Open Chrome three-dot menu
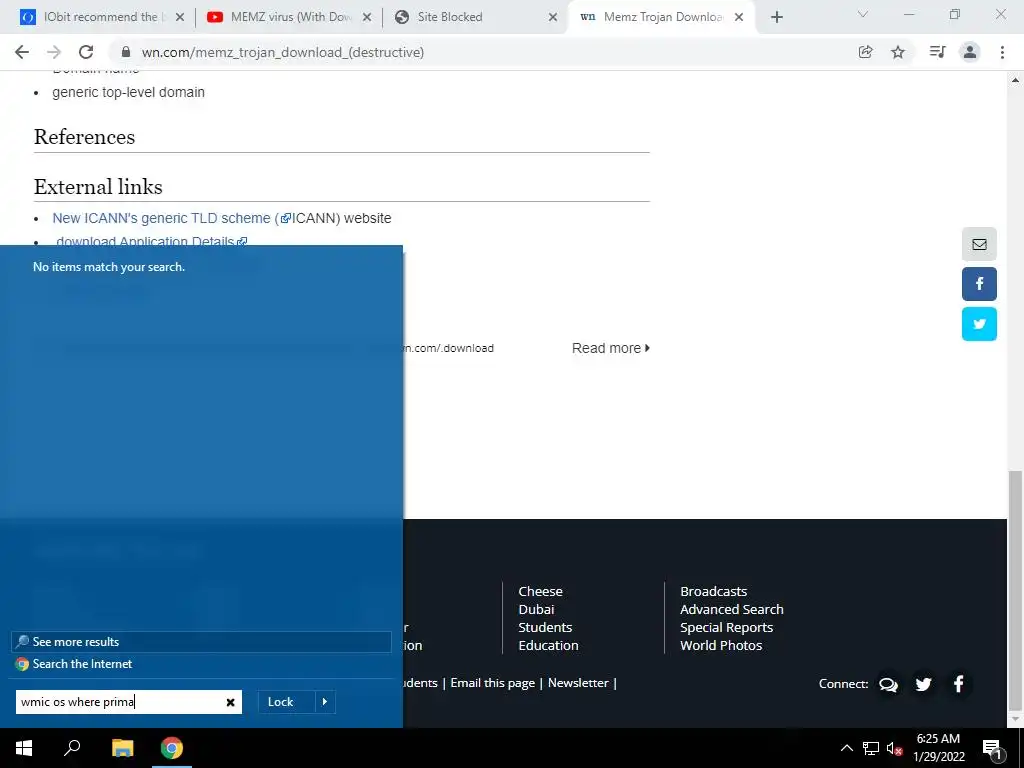This screenshot has width=1024, height=768. 1002,52
